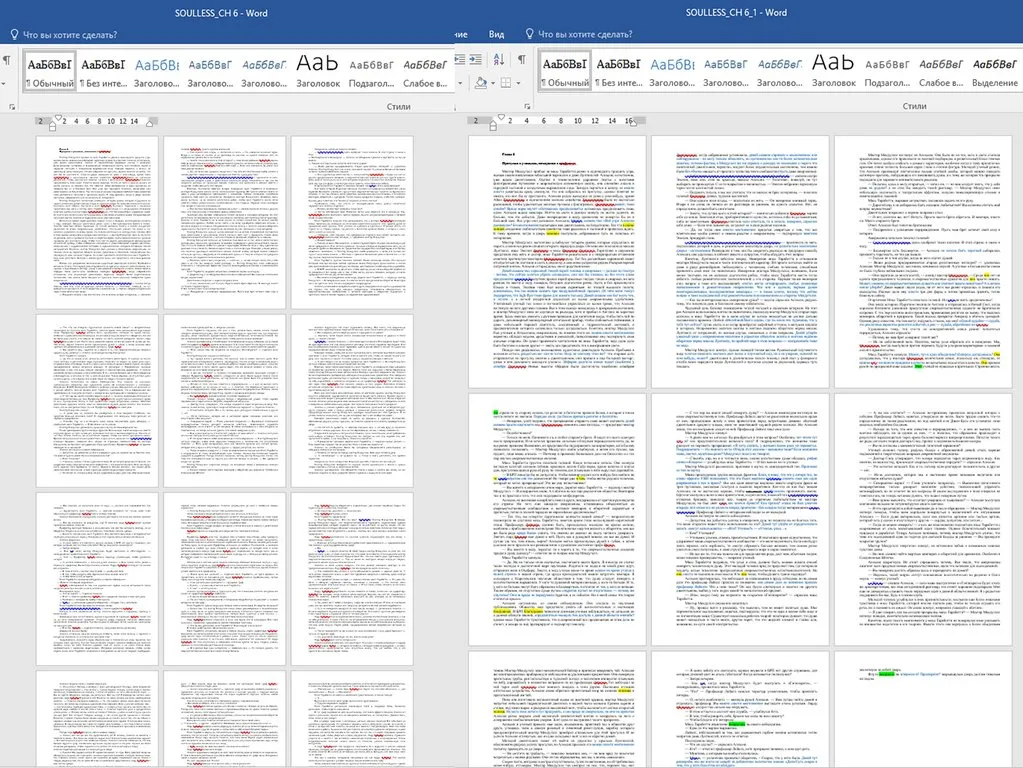Apply 'Заголовок' title style in right window
Image resolution: width=1023 pixels, height=768 pixels.
click(833, 72)
